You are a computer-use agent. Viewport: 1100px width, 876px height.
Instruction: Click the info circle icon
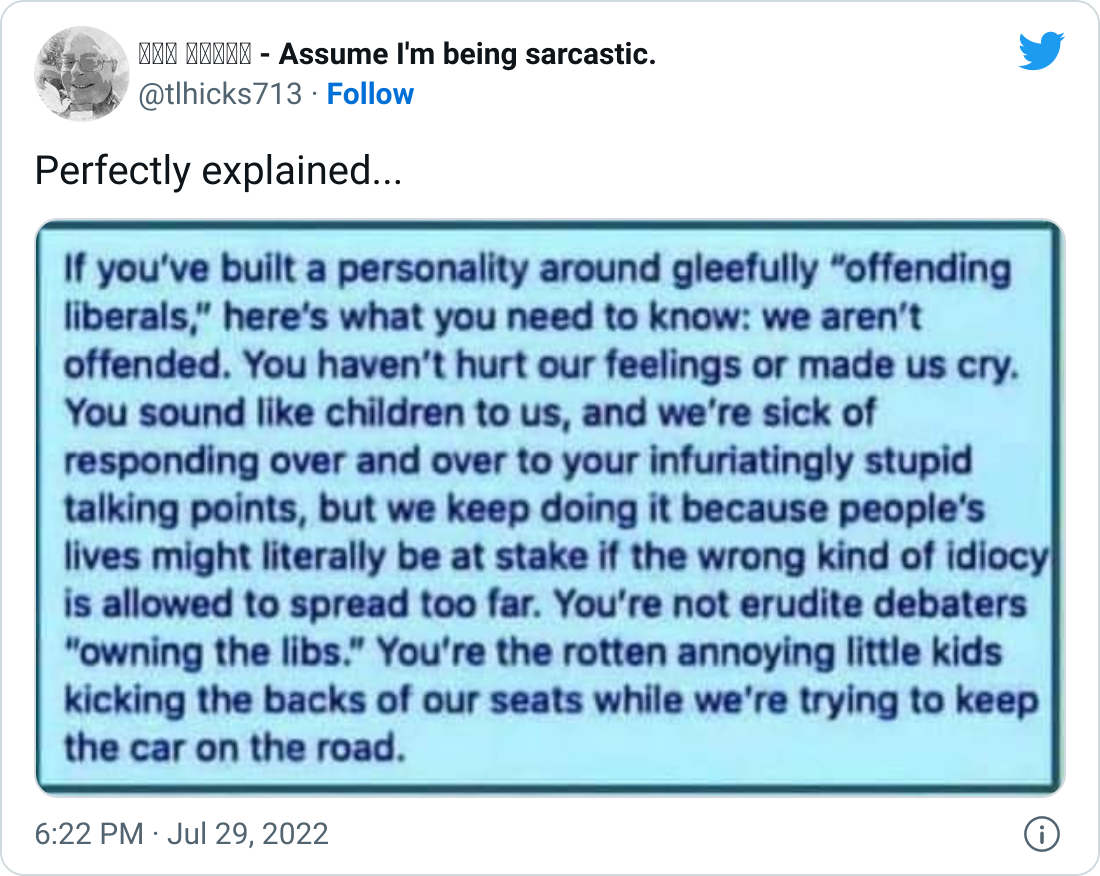pyautogui.click(x=1042, y=835)
